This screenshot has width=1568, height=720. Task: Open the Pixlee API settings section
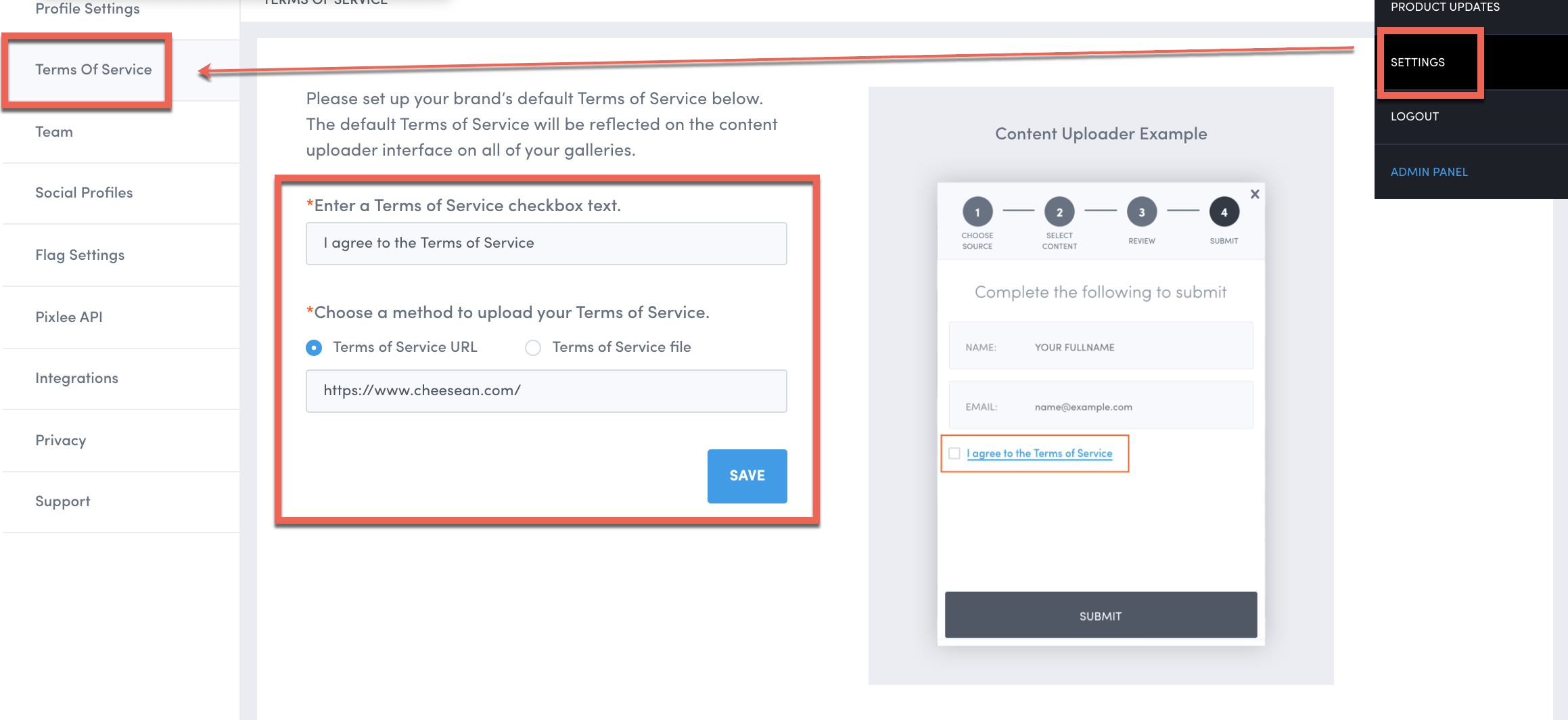(69, 317)
